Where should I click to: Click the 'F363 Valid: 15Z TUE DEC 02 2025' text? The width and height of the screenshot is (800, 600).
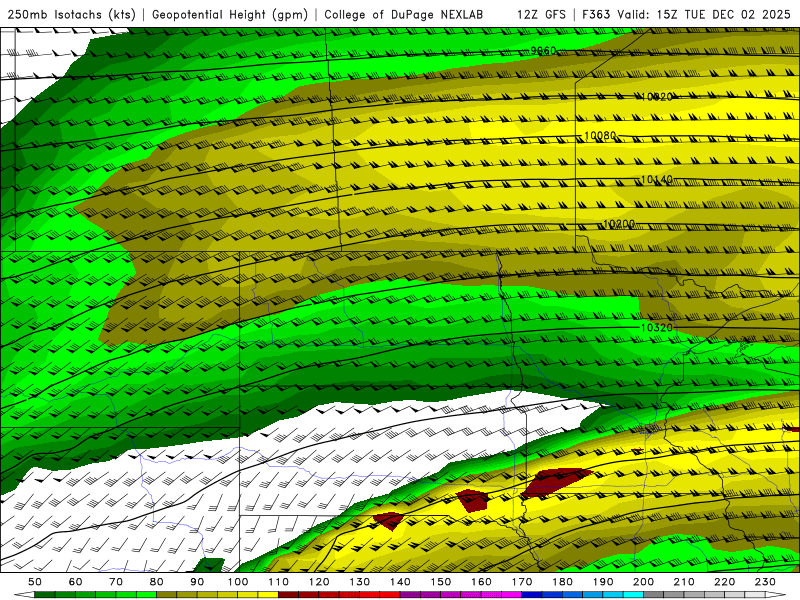tap(687, 14)
